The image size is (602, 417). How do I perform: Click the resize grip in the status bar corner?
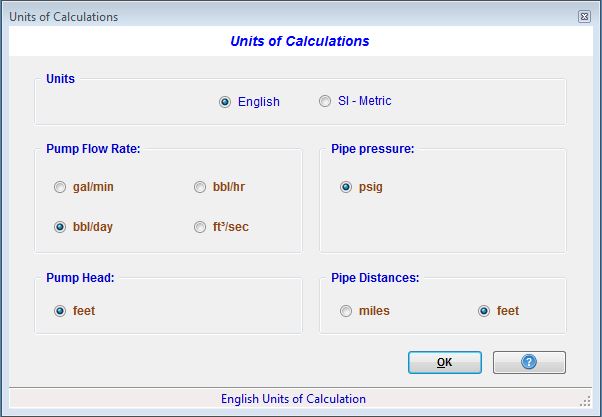pos(585,401)
